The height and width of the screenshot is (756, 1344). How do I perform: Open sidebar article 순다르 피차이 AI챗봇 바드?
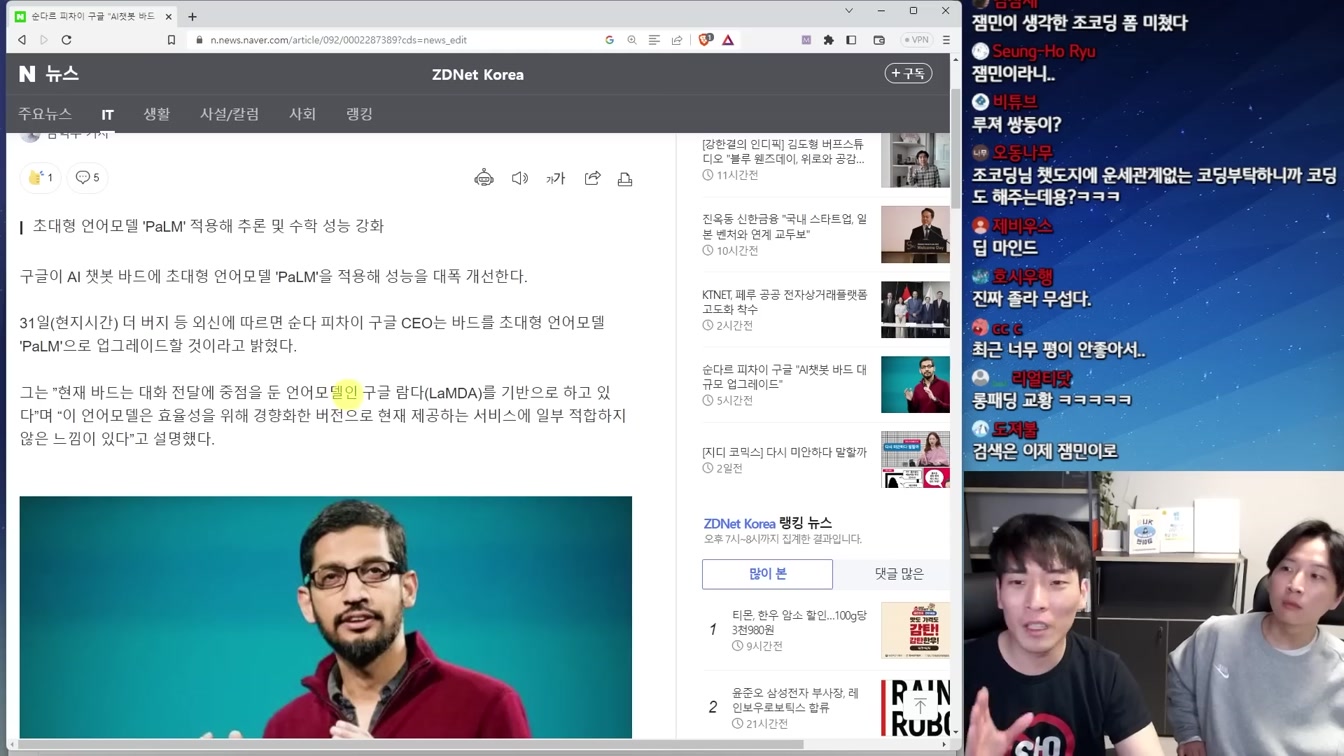[785, 377]
